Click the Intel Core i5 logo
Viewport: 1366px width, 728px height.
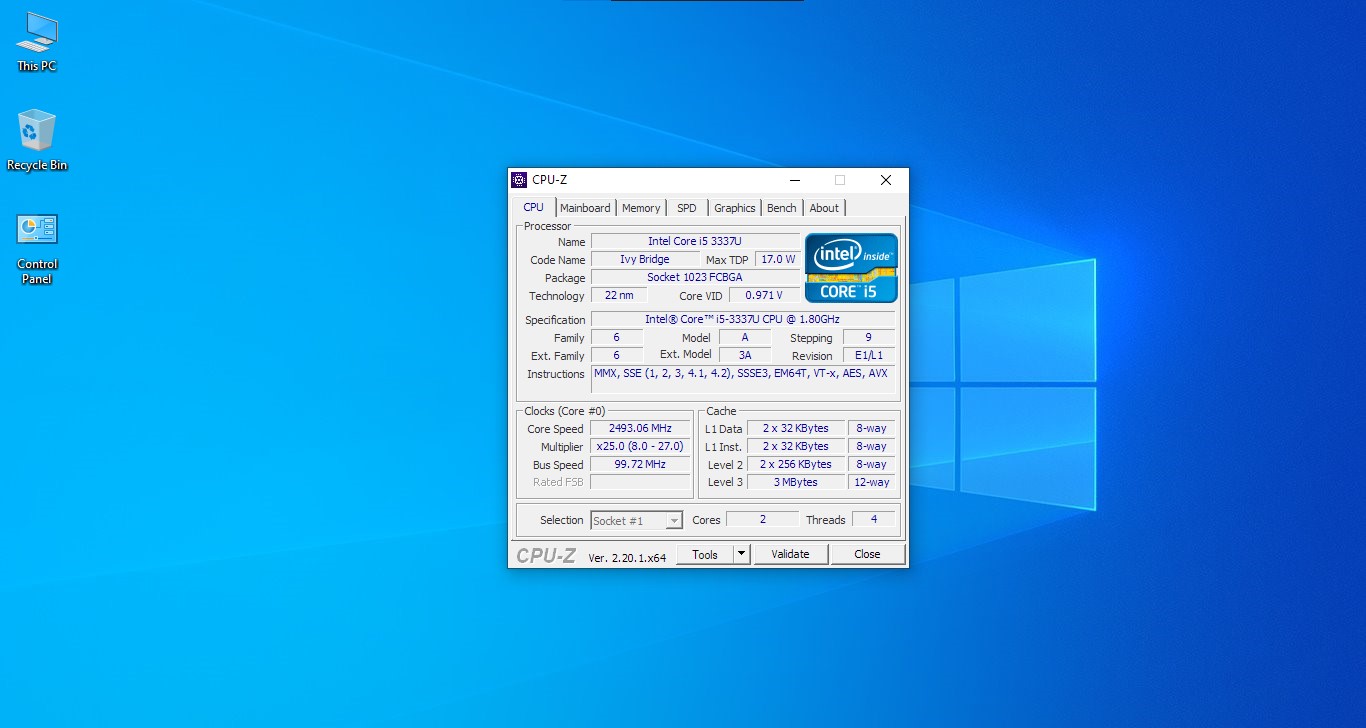[851, 268]
